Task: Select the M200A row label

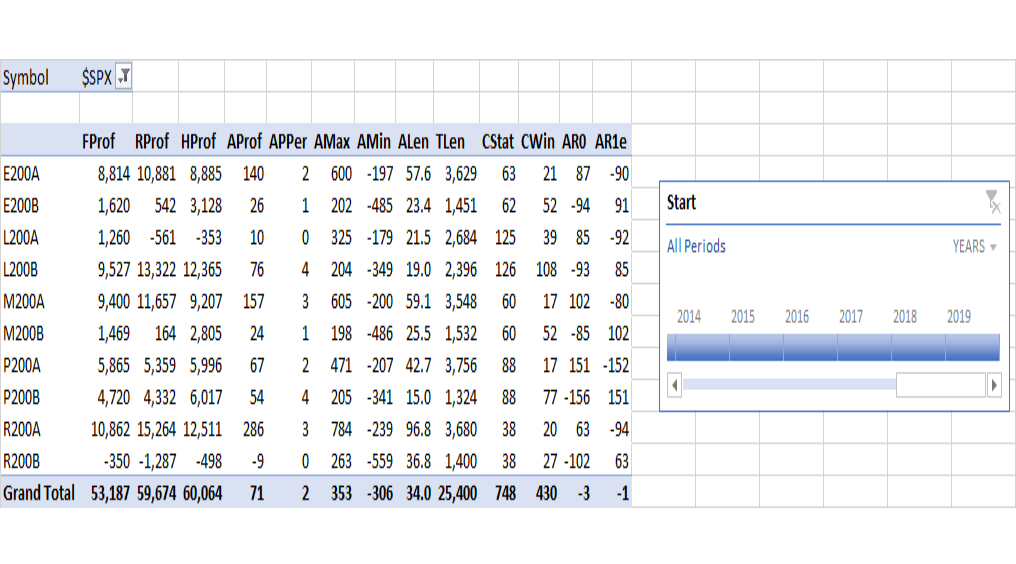Action: coord(24,301)
